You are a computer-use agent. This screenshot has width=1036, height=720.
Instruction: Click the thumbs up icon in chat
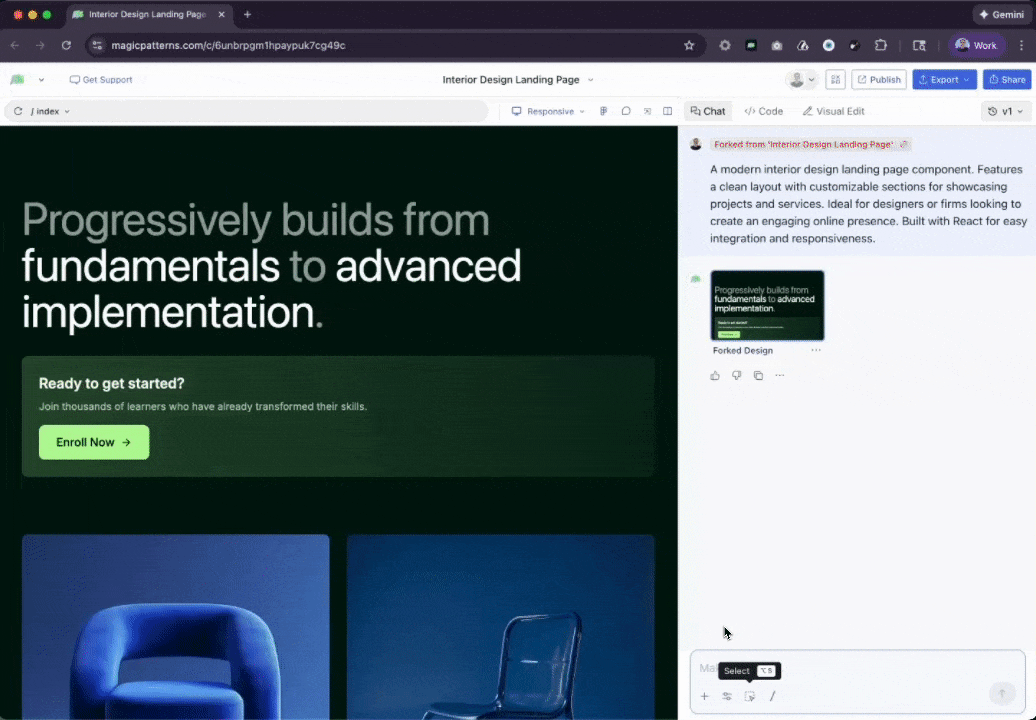(715, 376)
